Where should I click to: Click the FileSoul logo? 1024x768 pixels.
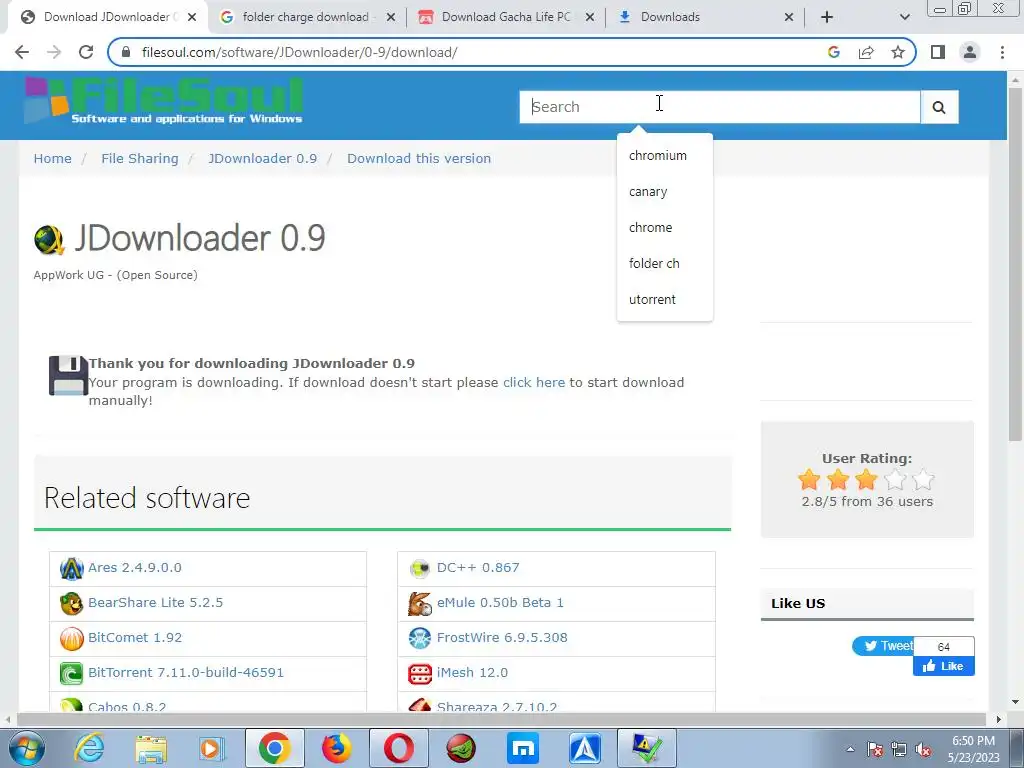164,100
